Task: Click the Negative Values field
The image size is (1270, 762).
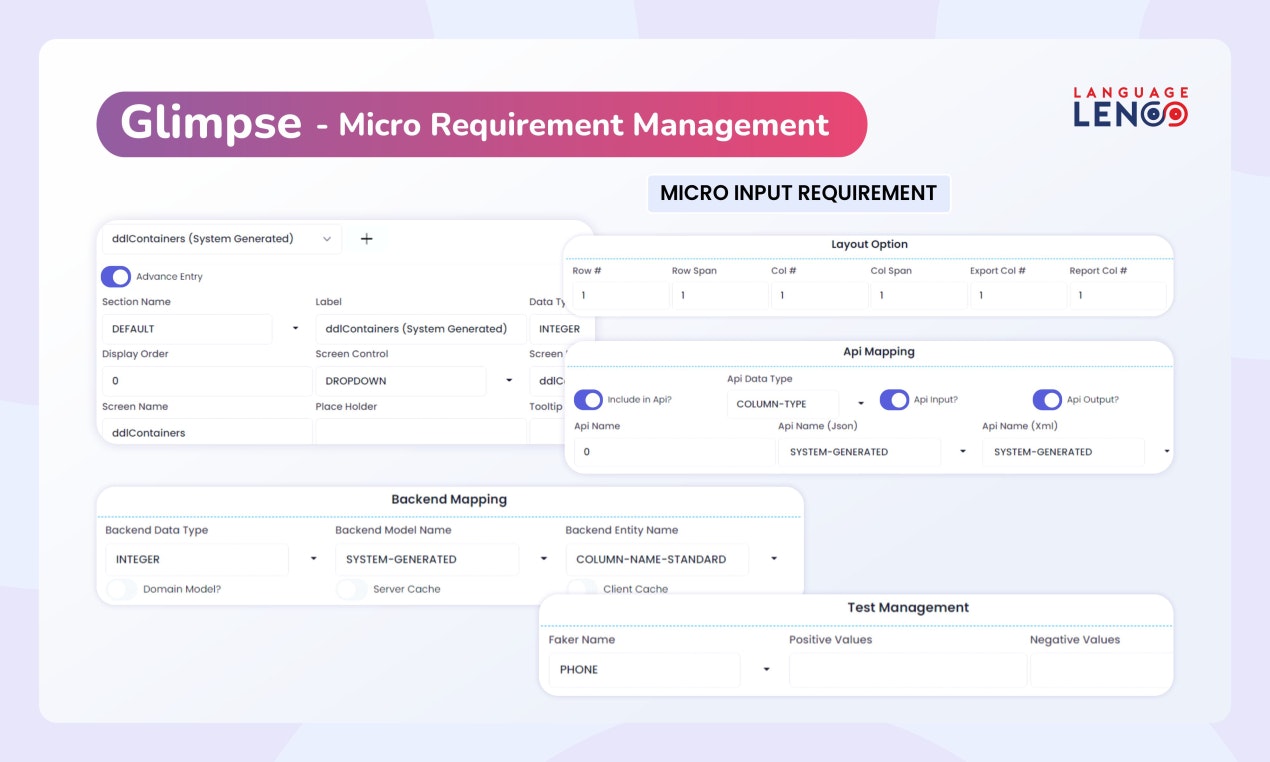Action: pos(1101,670)
